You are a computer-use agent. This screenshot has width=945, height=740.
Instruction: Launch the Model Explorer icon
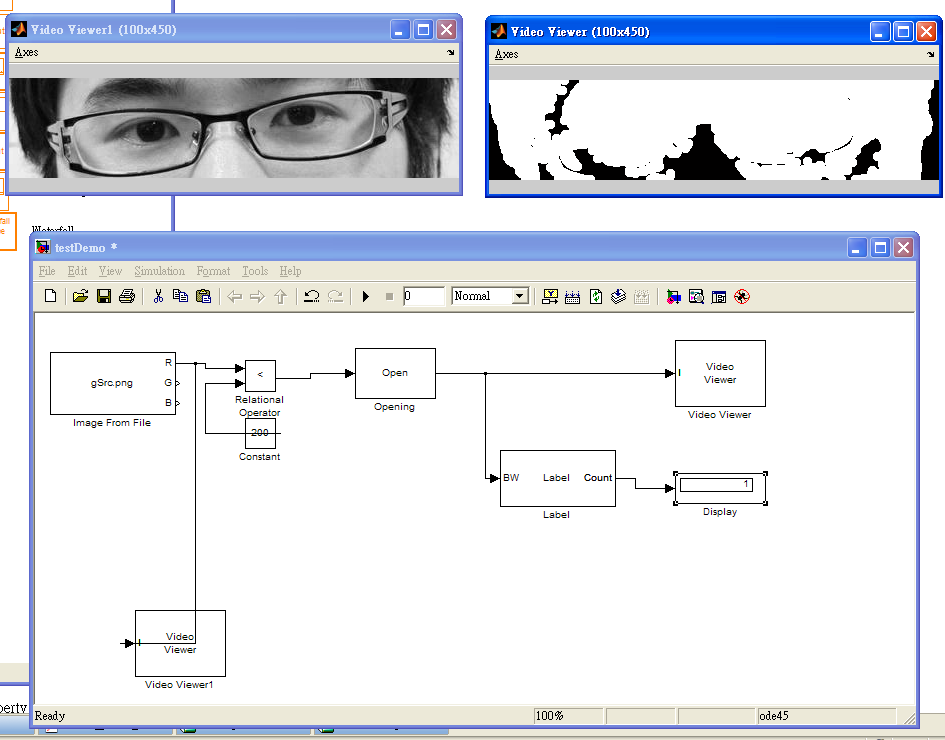[x=696, y=296]
